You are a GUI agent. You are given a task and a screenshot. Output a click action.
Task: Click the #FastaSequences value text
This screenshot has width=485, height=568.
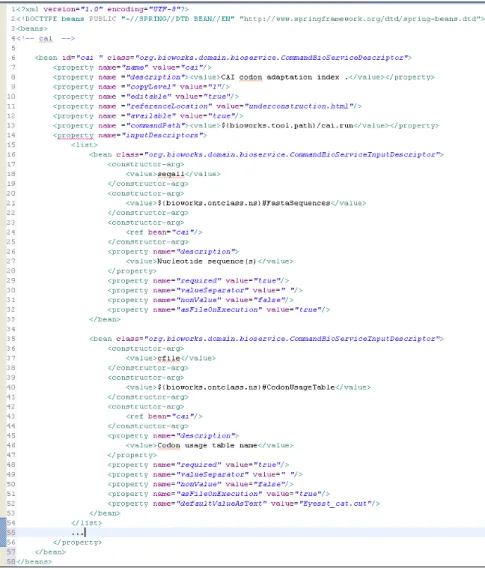[x=296, y=203]
